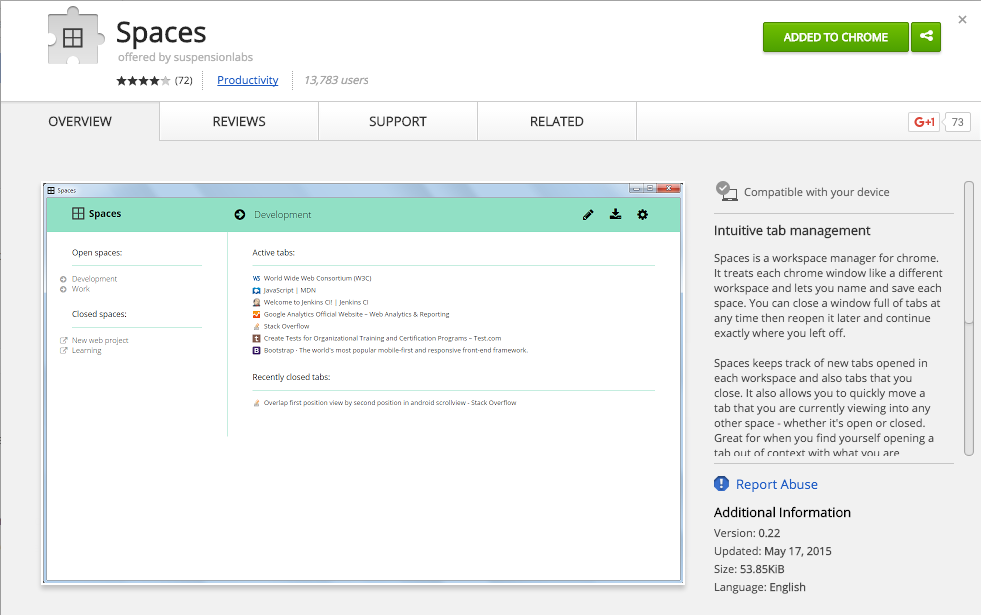The image size is (981, 615).
Task: Switch to the Reviews tab
Action: 239,122
